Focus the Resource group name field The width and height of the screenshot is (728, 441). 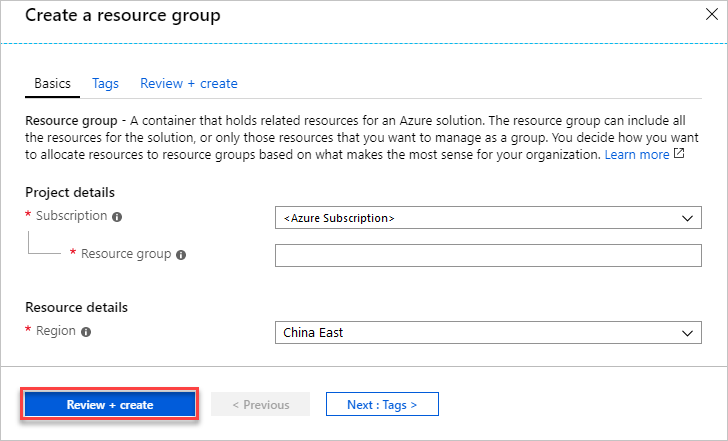point(488,256)
